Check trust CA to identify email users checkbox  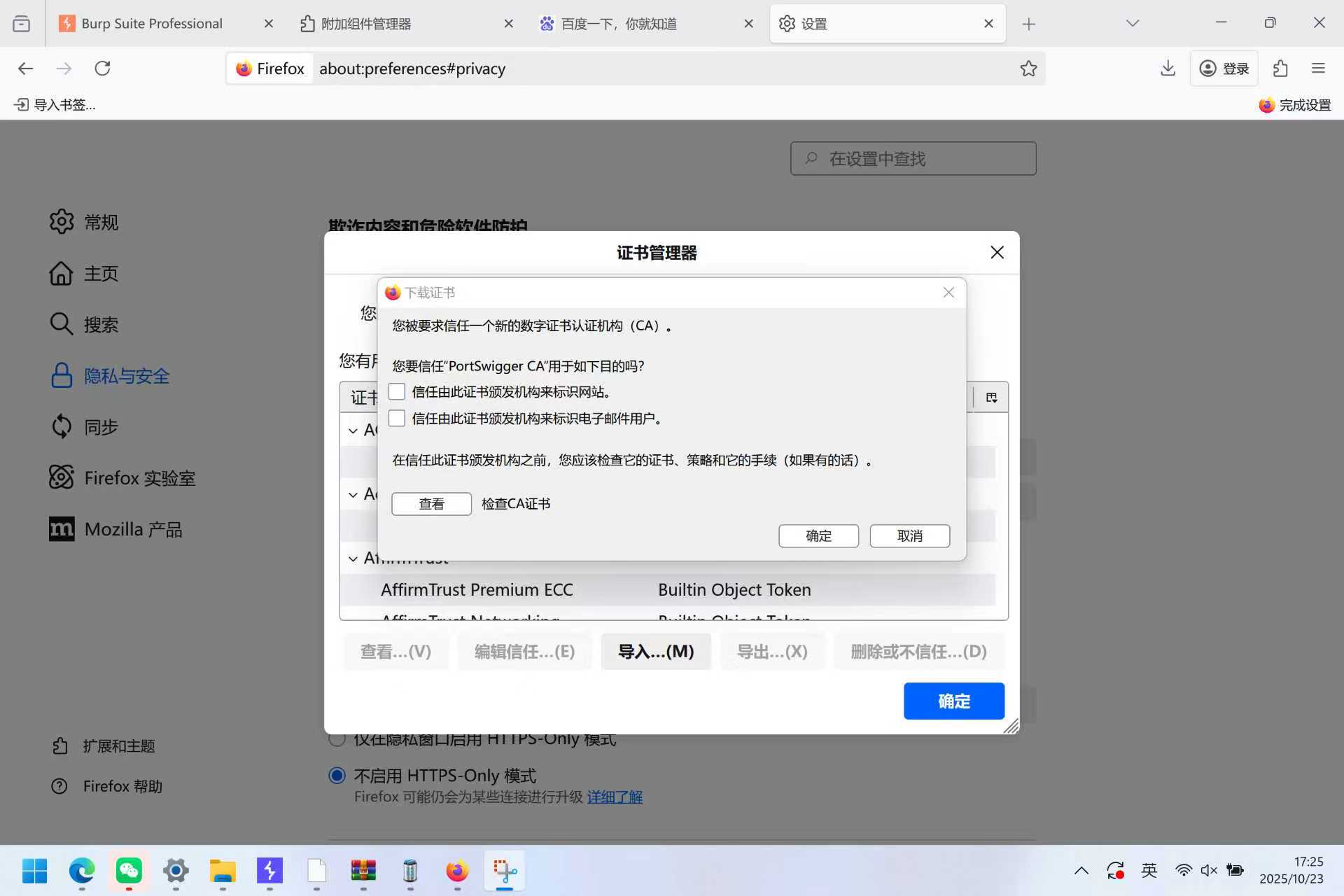click(397, 418)
